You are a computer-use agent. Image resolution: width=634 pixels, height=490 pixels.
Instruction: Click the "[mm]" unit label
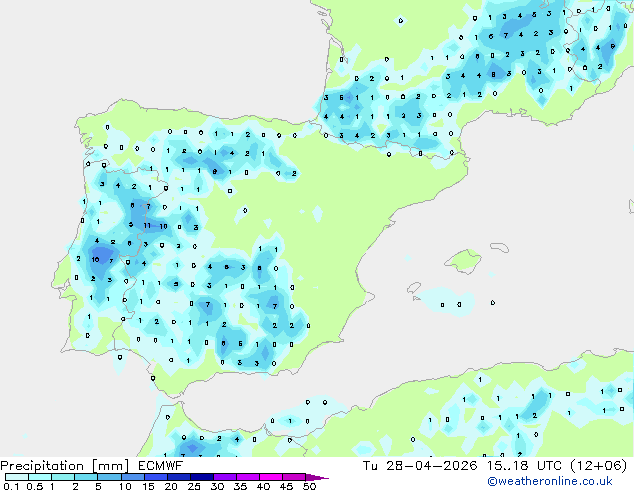tap(110, 466)
